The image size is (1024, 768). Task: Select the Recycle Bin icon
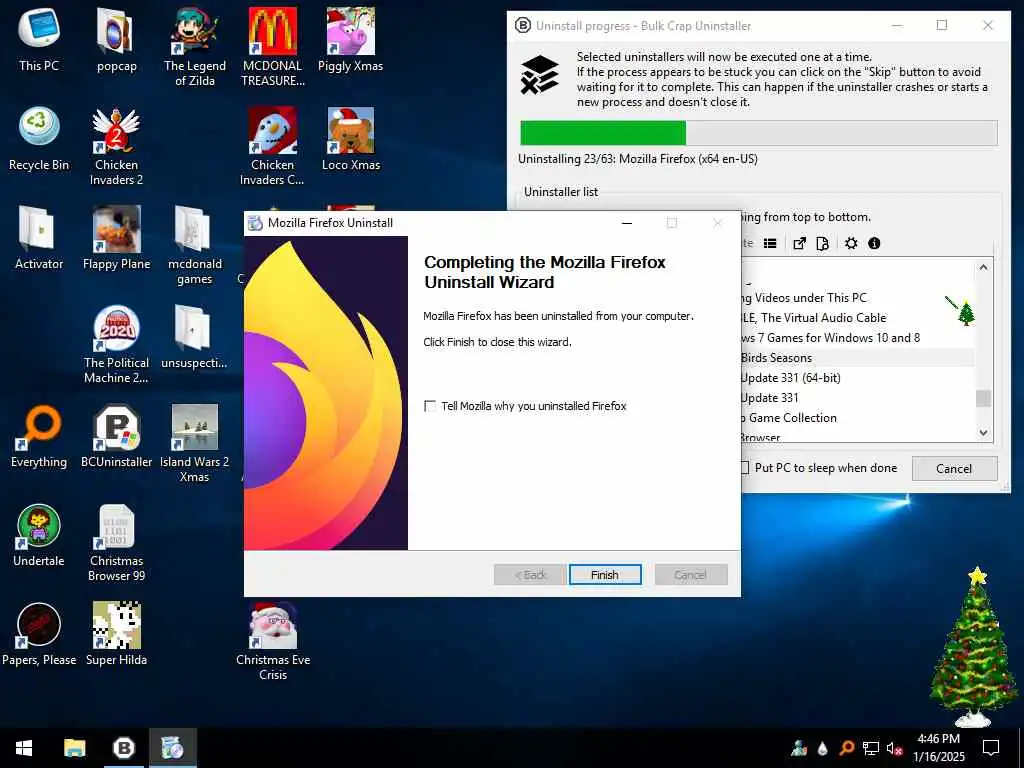[x=39, y=139]
